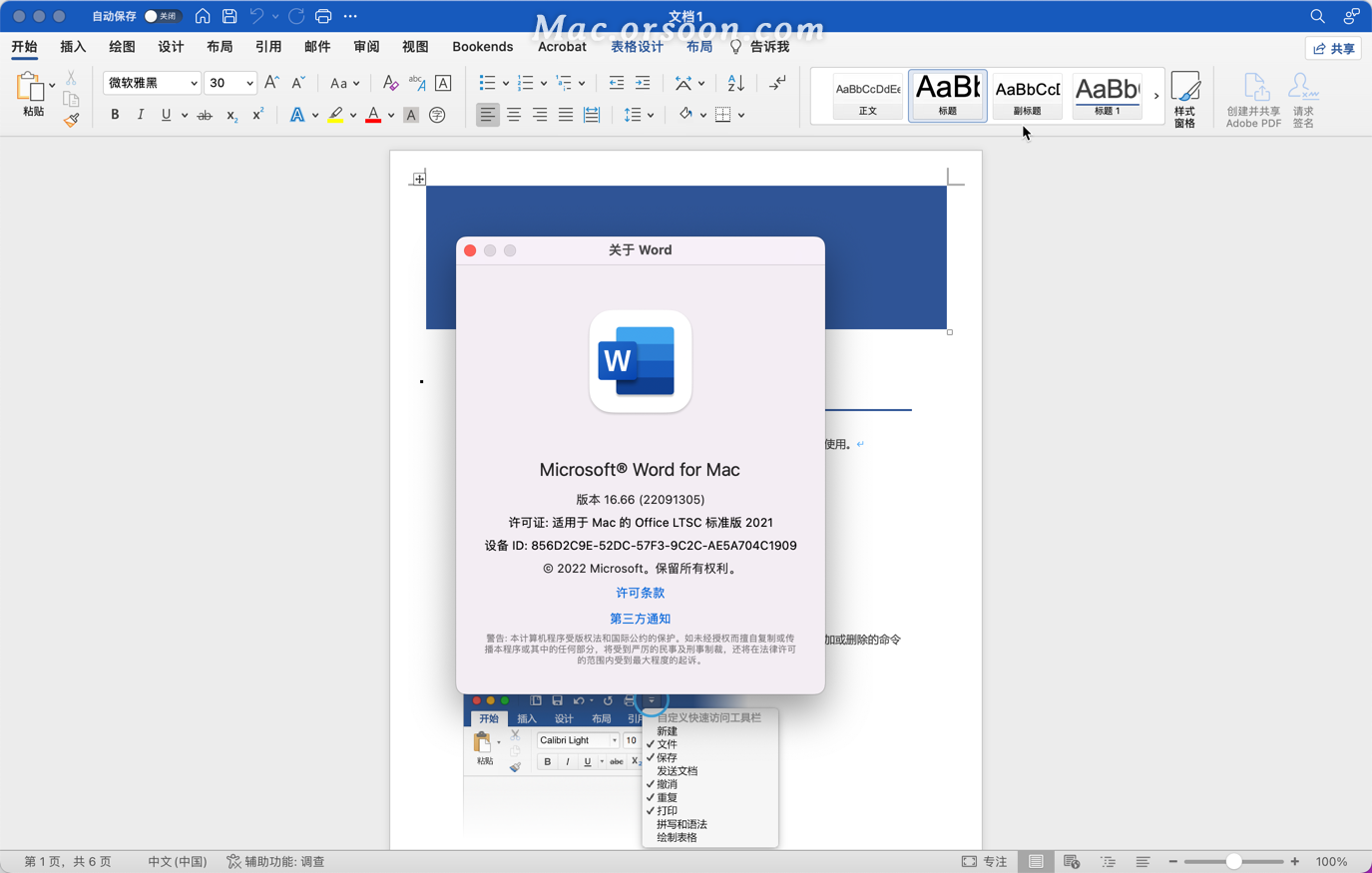Click Tell Me search box
The image size is (1372, 873).
(760, 47)
